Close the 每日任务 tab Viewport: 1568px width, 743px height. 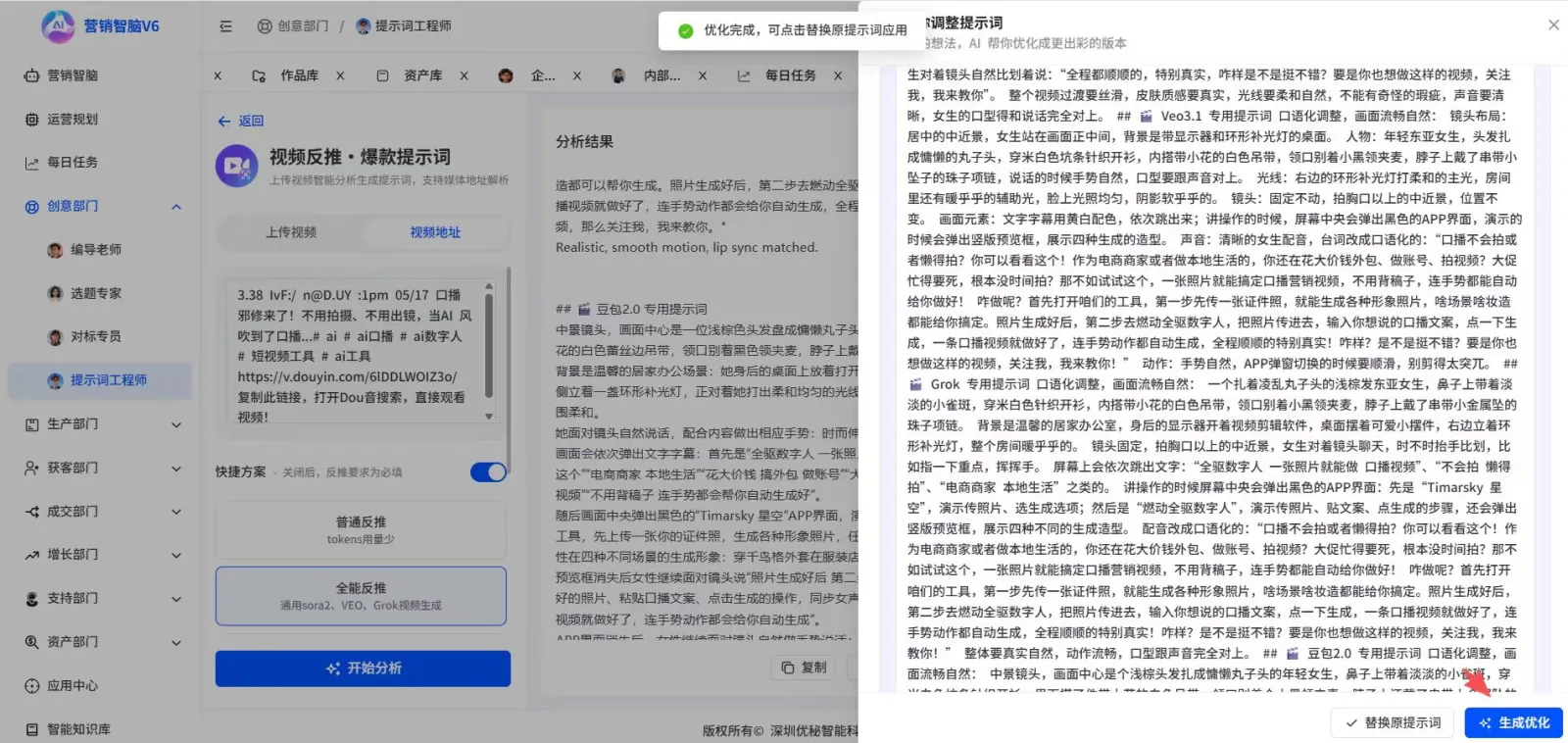(838, 75)
